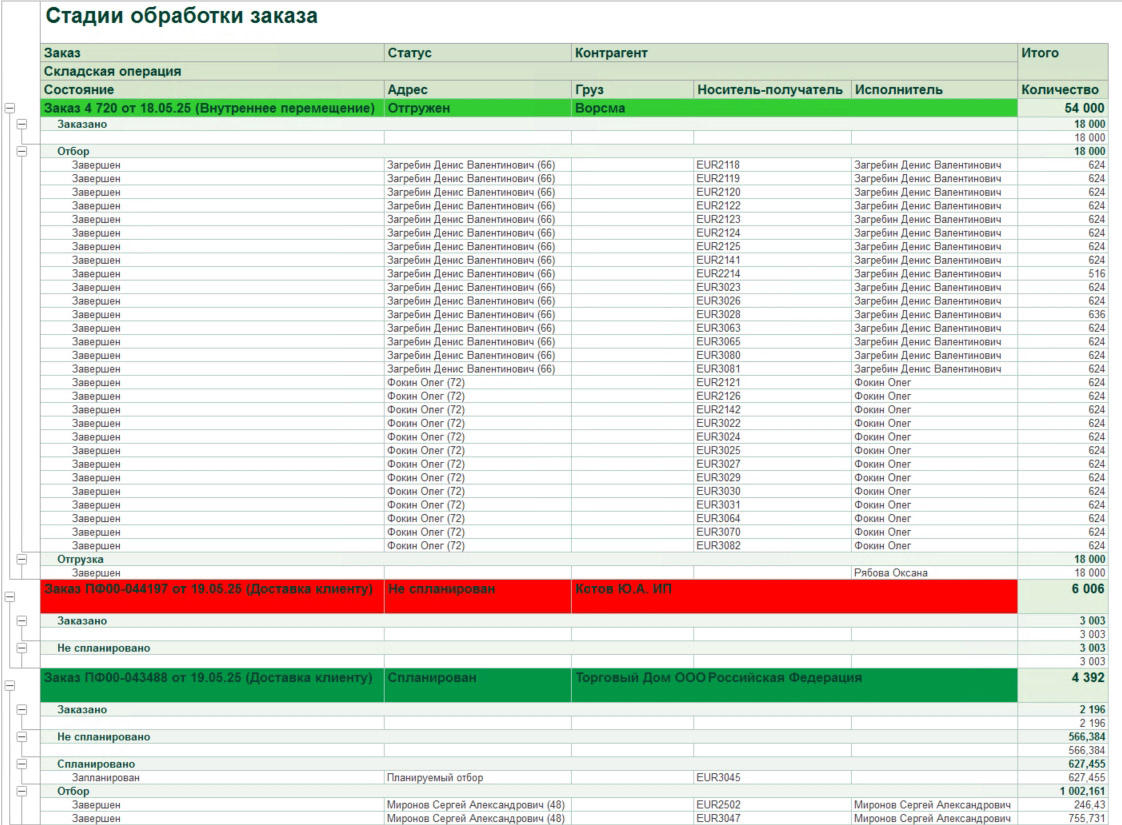The height and width of the screenshot is (825, 1122).
Task: Select carrier cell EUR3082
Action: [x=773, y=545]
